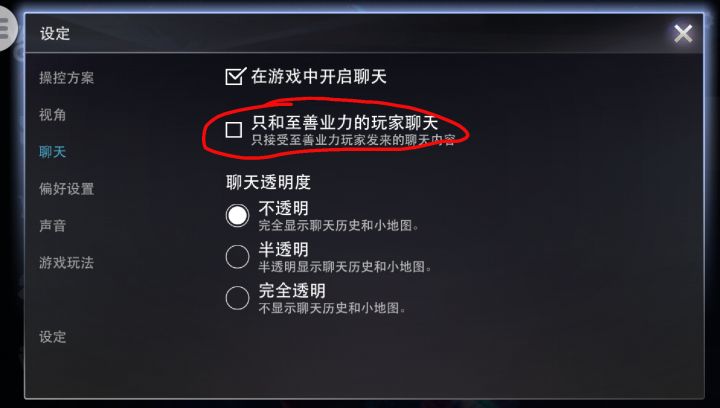Close the 设定 dialog with the X

pyautogui.click(x=683, y=34)
